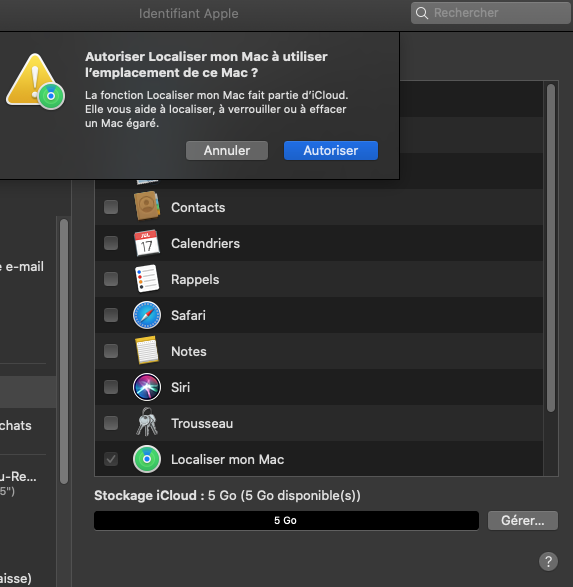Viewport: 573px width, 587px height.
Task: Click the Localiser mon Mac label text
Action: click(x=228, y=459)
